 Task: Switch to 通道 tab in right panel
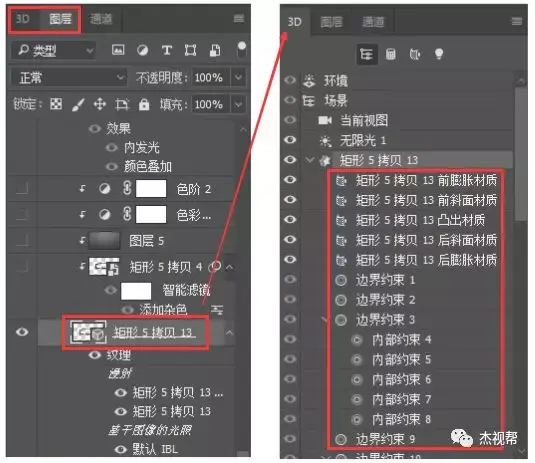(x=373, y=22)
